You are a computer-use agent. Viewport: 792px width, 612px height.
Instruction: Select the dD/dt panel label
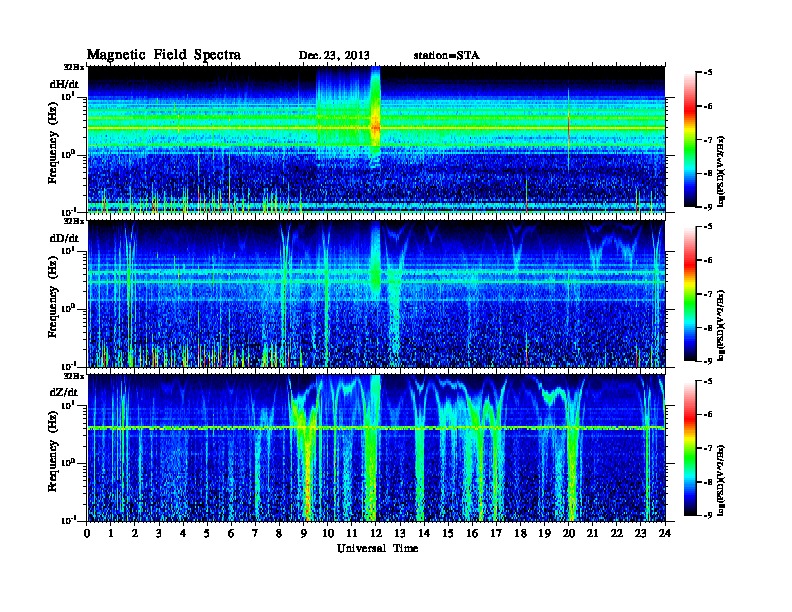click(x=64, y=238)
